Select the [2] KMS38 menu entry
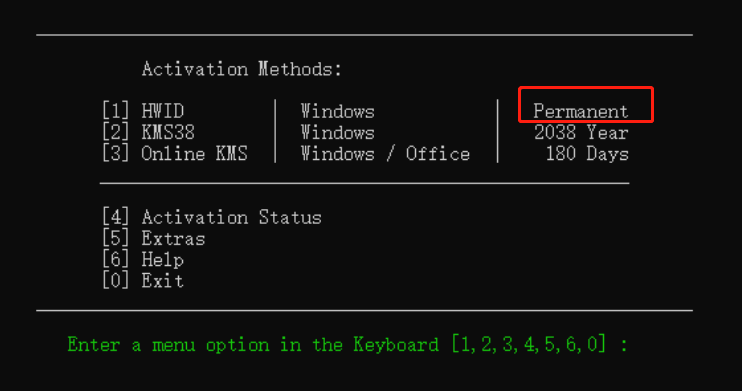 pyautogui.click(x=149, y=133)
